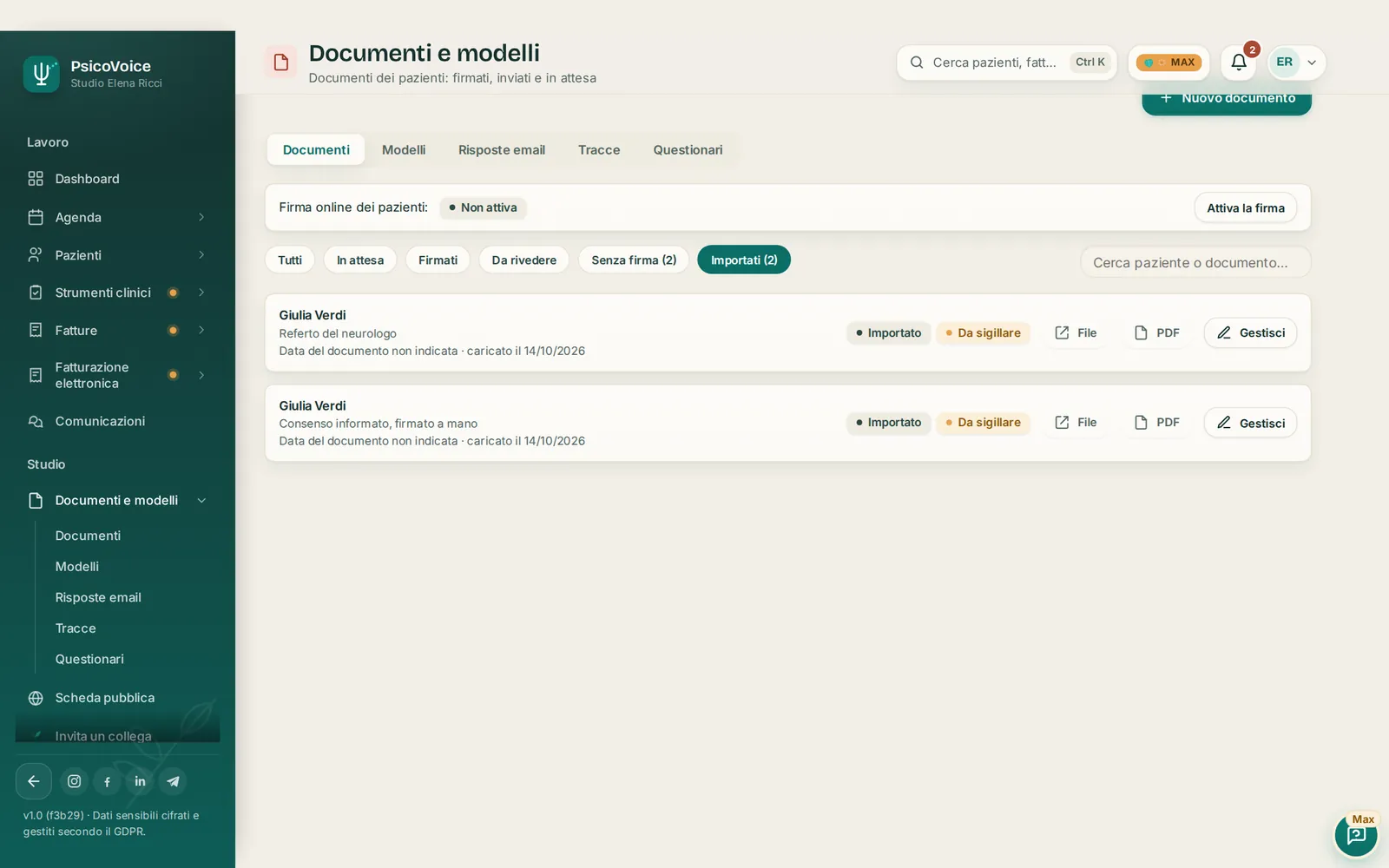Viewport: 1389px width, 868px height.
Task: Open PDF for Consenso informato document
Action: pos(1157,423)
